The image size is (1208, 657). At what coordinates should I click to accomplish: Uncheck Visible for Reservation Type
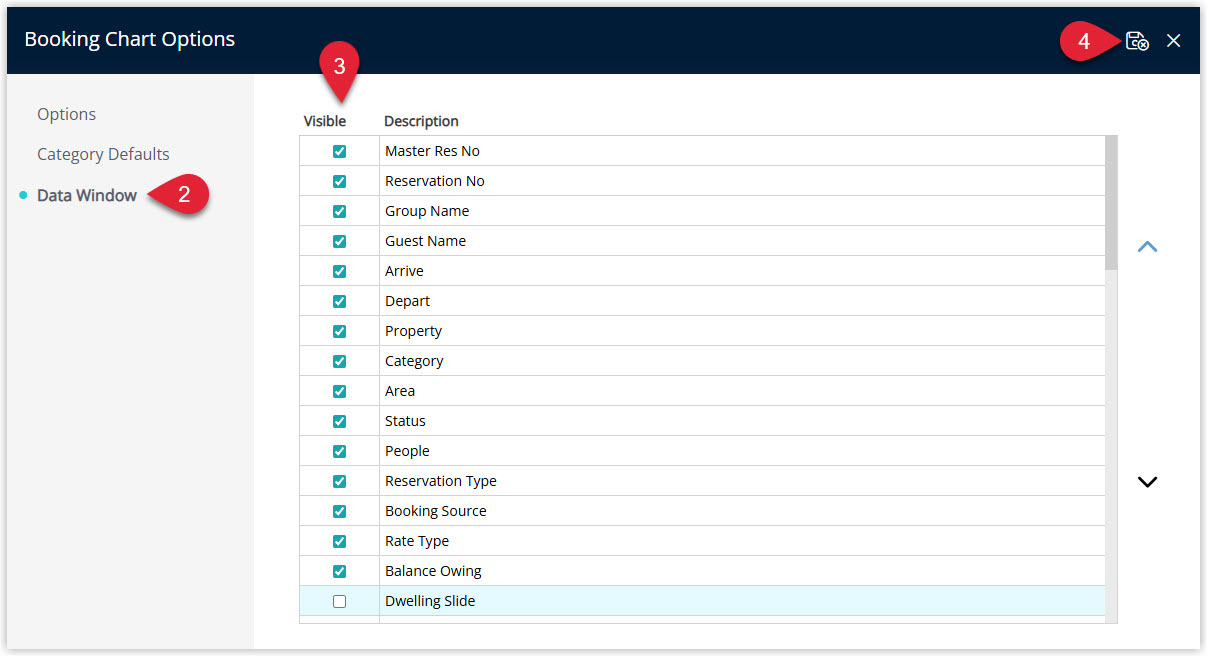pos(339,481)
